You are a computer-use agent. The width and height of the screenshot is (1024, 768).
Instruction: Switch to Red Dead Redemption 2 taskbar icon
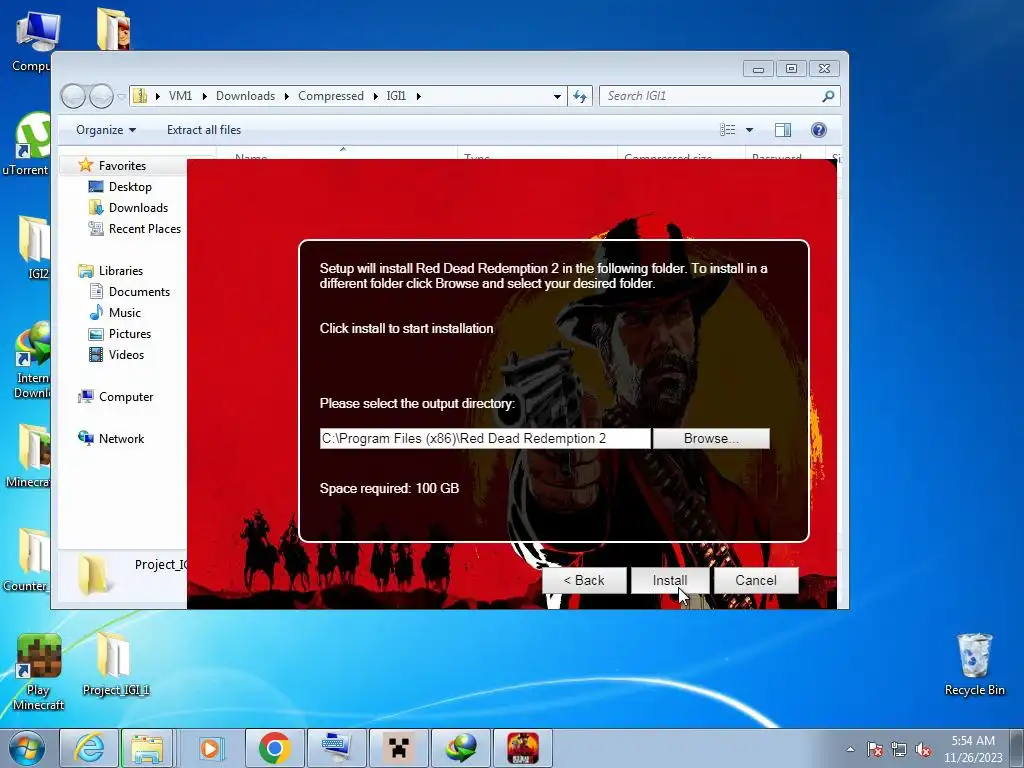pyautogui.click(x=522, y=748)
